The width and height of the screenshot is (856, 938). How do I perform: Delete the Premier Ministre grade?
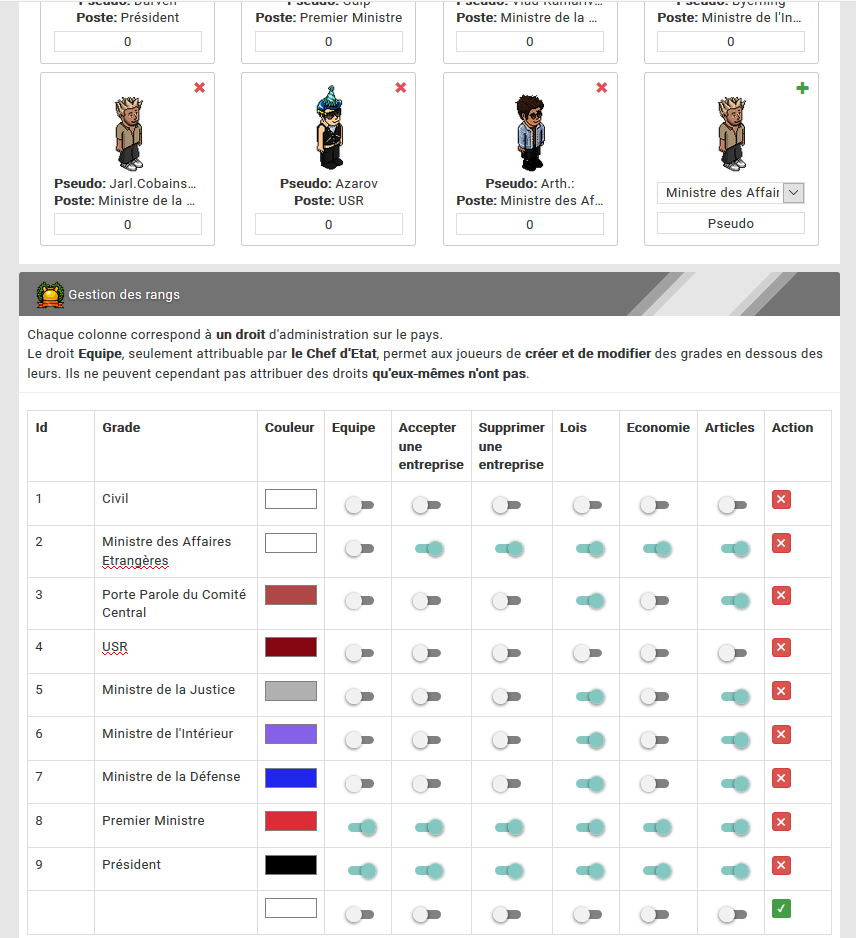pyautogui.click(x=781, y=822)
